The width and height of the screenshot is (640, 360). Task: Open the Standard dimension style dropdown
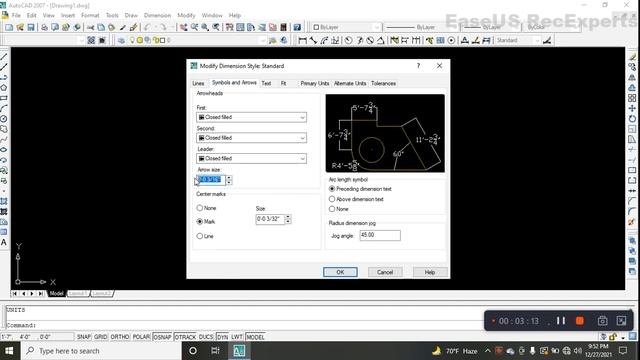point(518,40)
